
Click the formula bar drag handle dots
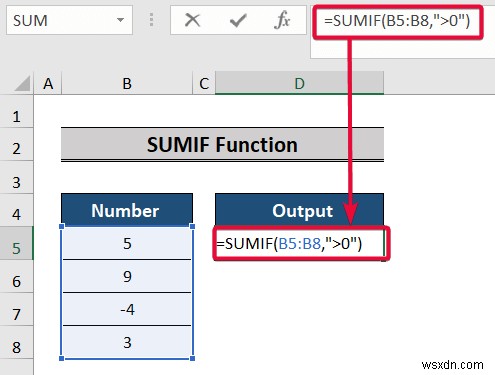[x=151, y=20]
